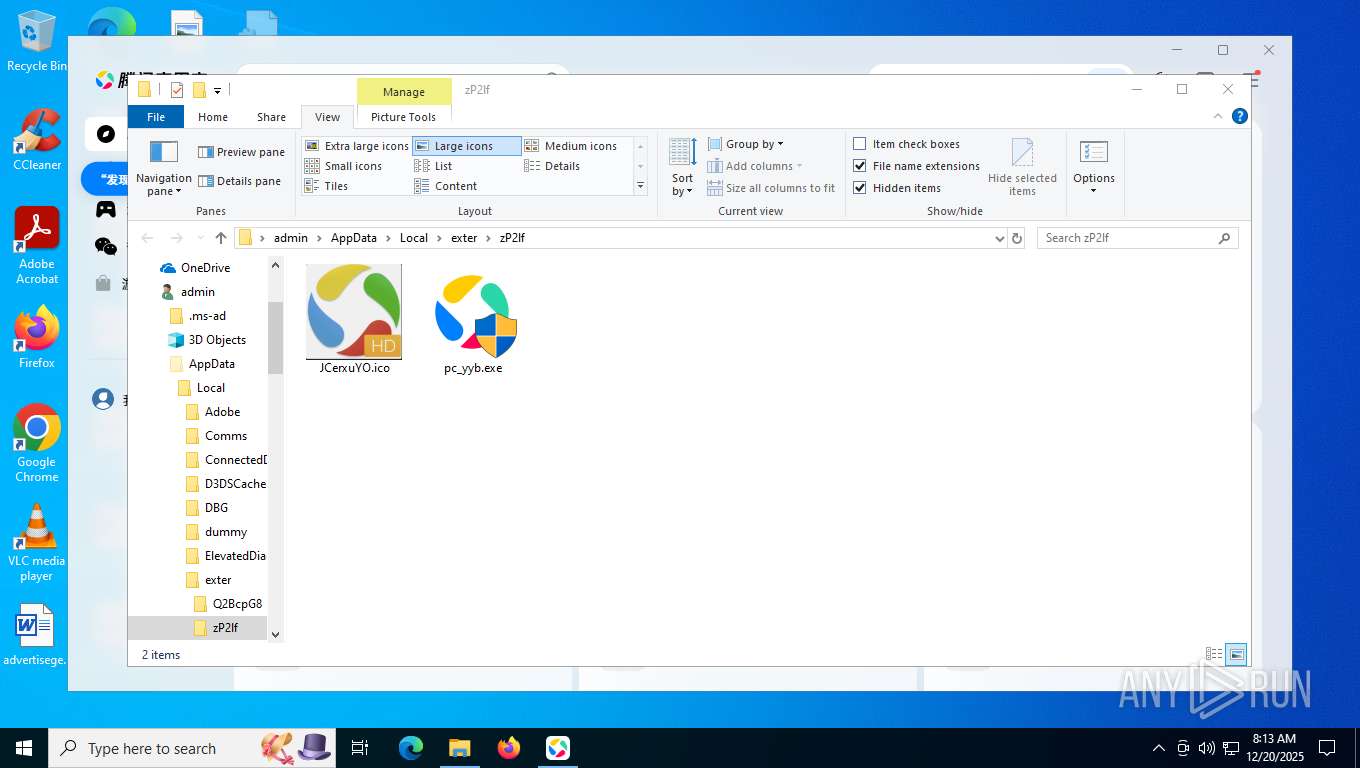
Task: Switch to large thumbnails status bar icon
Action: (x=1237, y=655)
